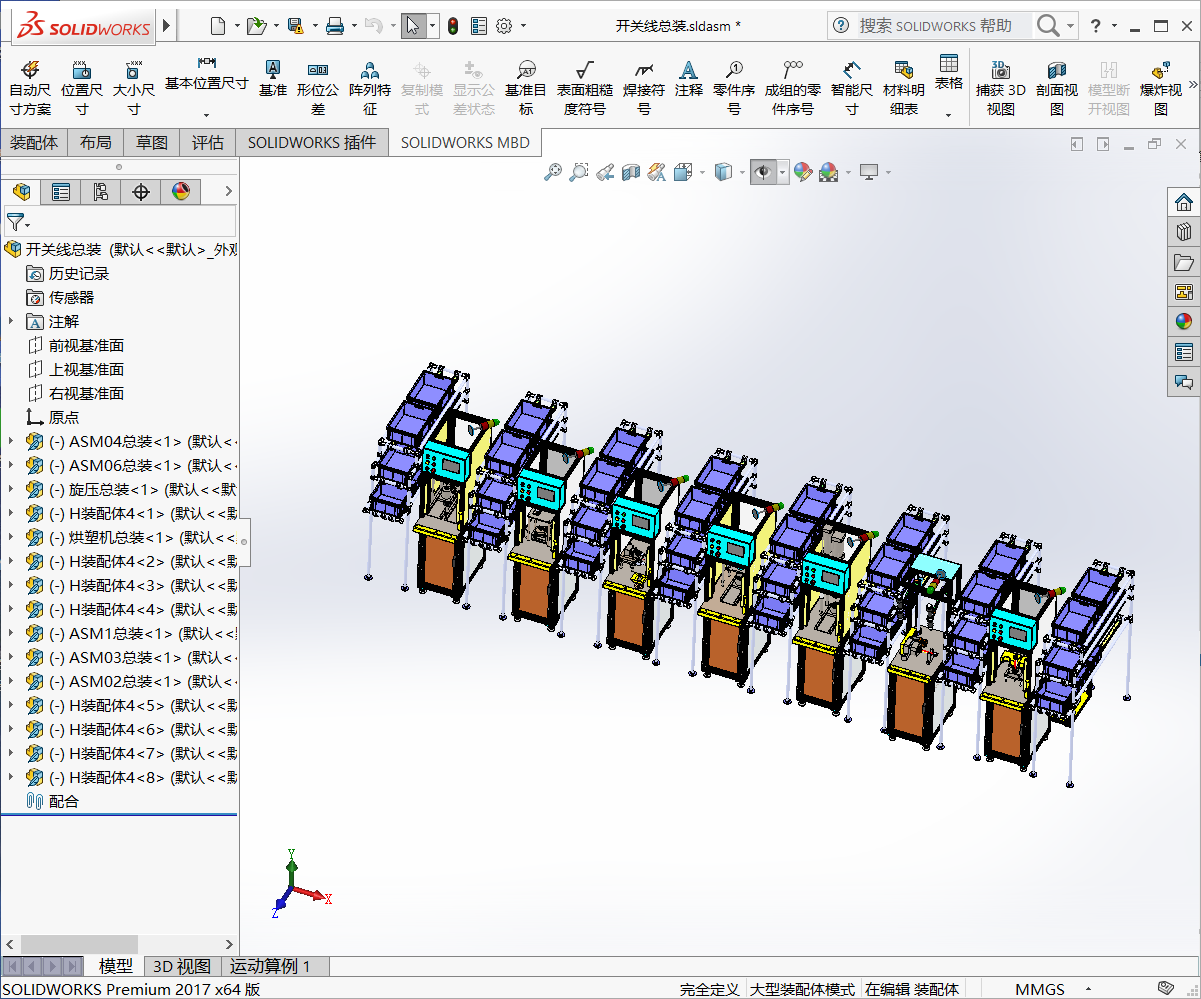The image size is (1201, 999).
Task: Click the Datum tool icon
Action: tap(272, 78)
